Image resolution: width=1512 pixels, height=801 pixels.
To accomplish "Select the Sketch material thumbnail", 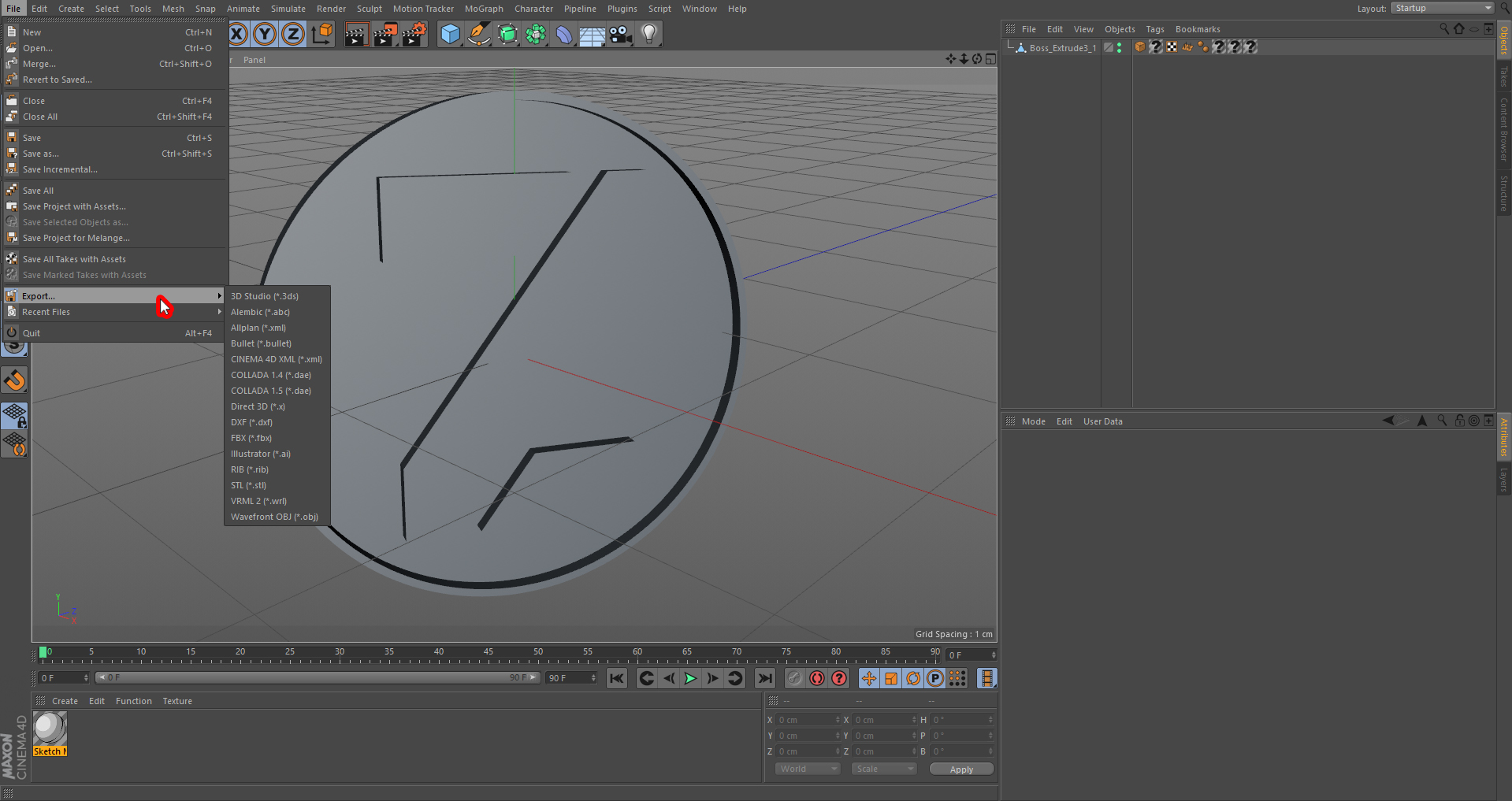I will pos(50,729).
